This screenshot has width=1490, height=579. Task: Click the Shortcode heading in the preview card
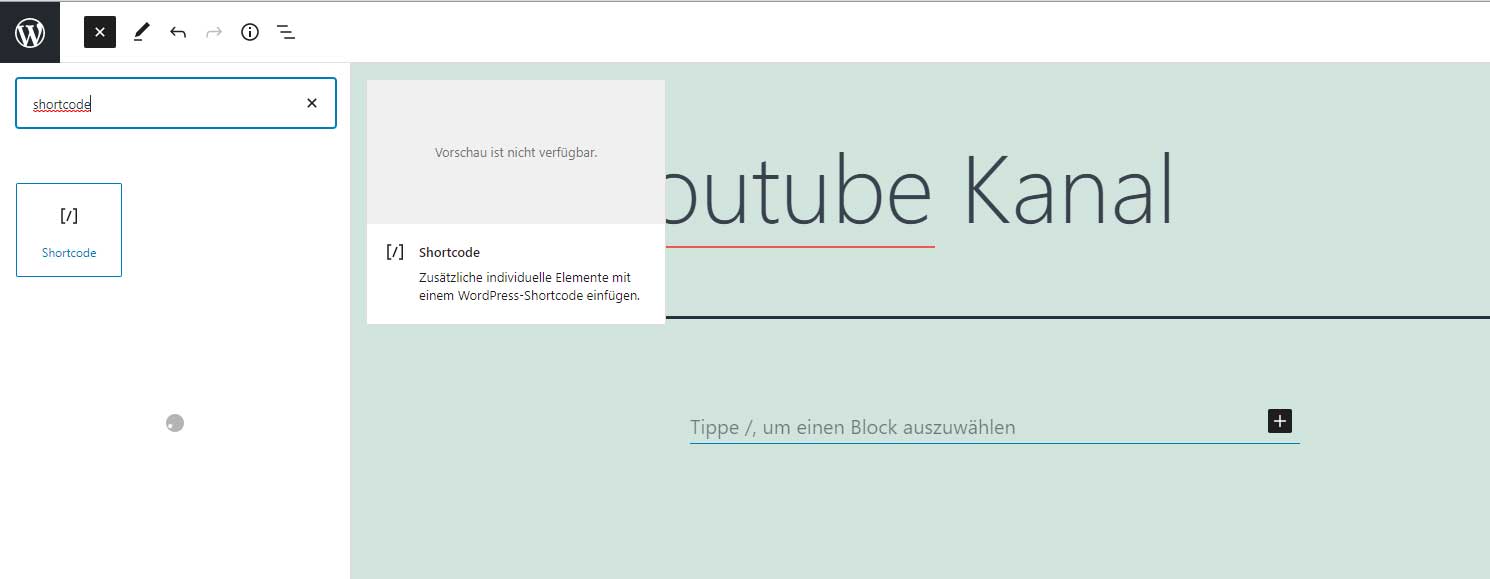pos(449,253)
